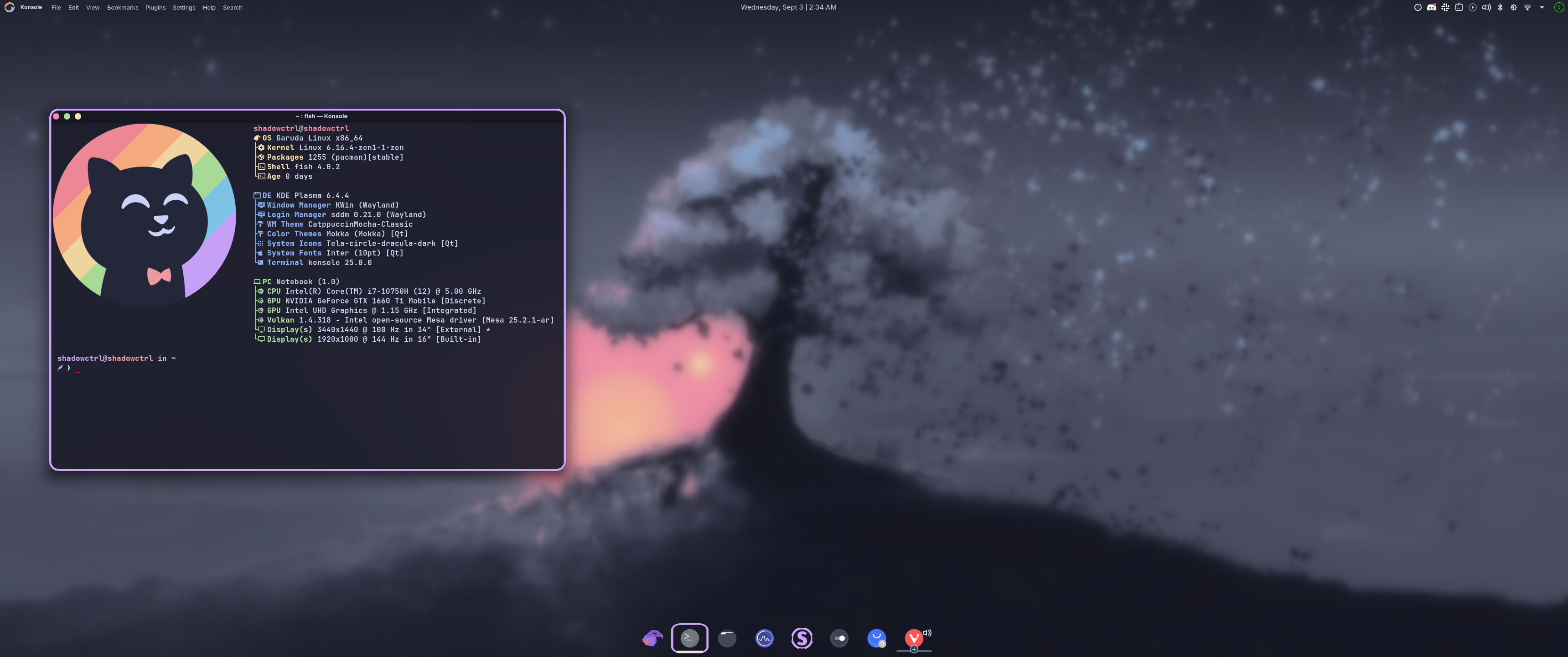Click the yellow window dot on Konsole

[x=78, y=116]
